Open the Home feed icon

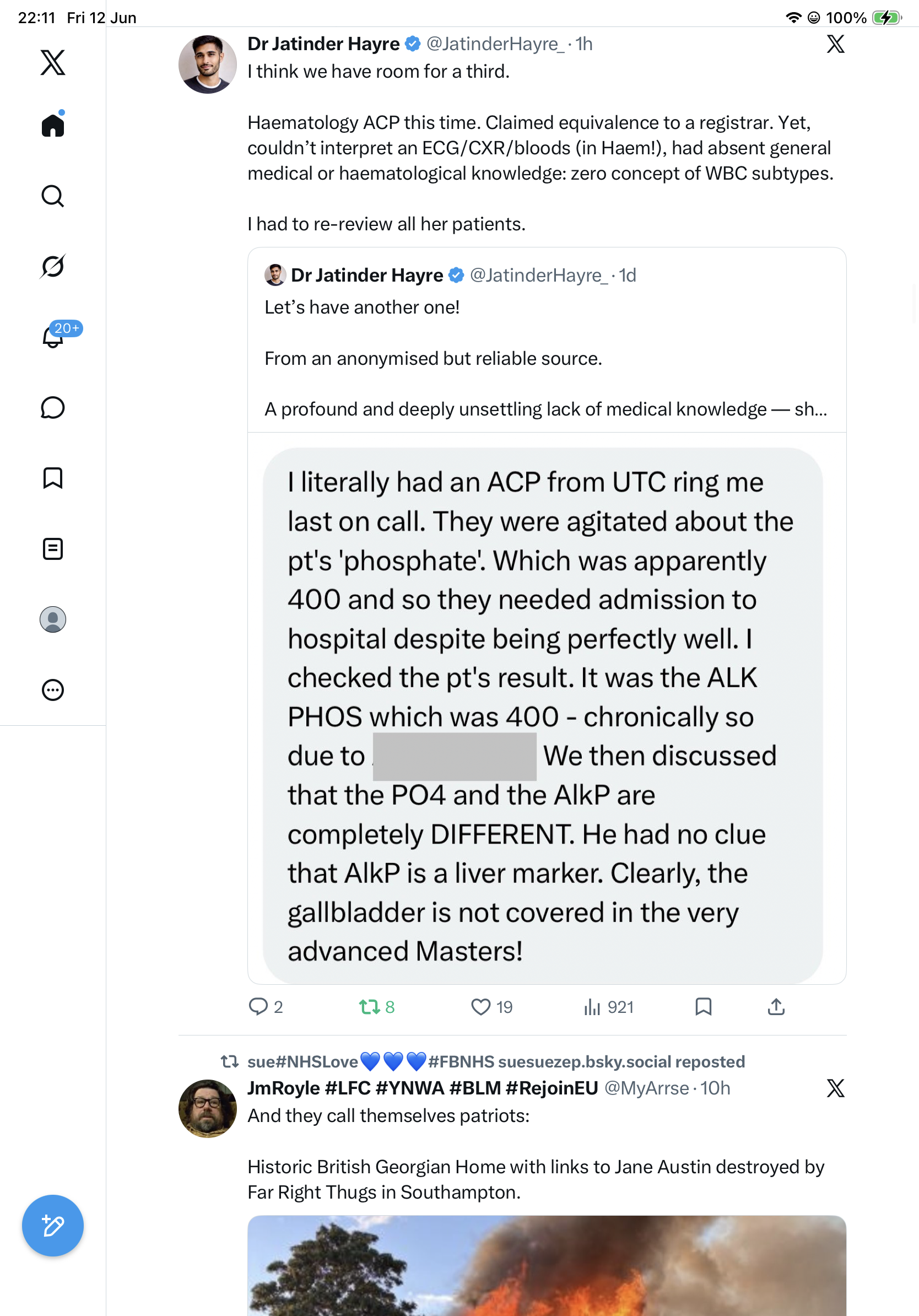[x=53, y=125]
